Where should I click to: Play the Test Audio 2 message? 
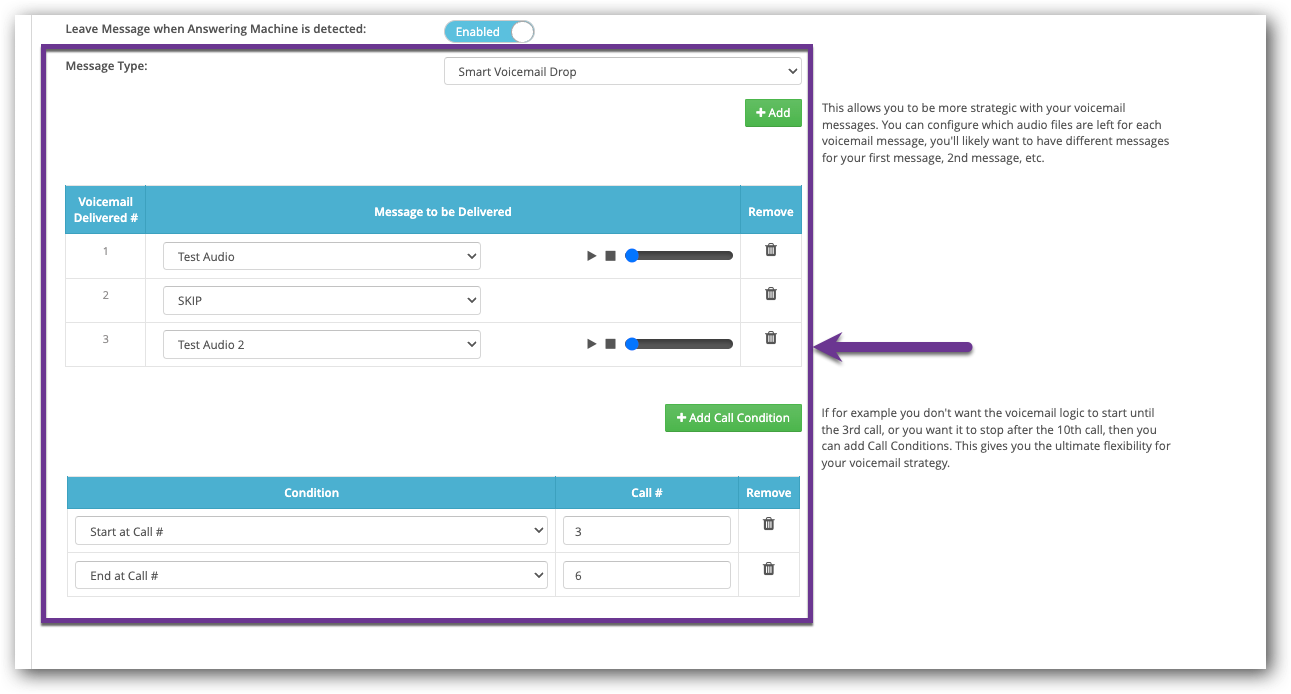coord(592,344)
